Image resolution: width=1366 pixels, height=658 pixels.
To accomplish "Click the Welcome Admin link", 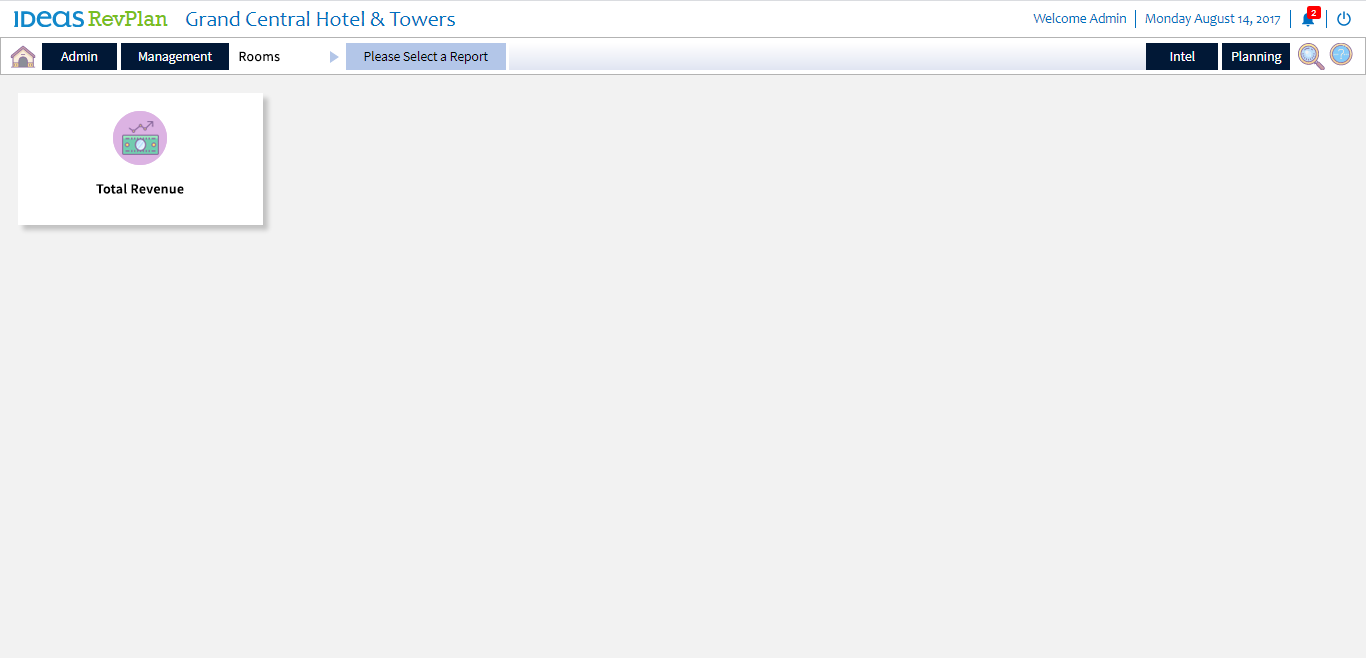I will pos(1079,19).
